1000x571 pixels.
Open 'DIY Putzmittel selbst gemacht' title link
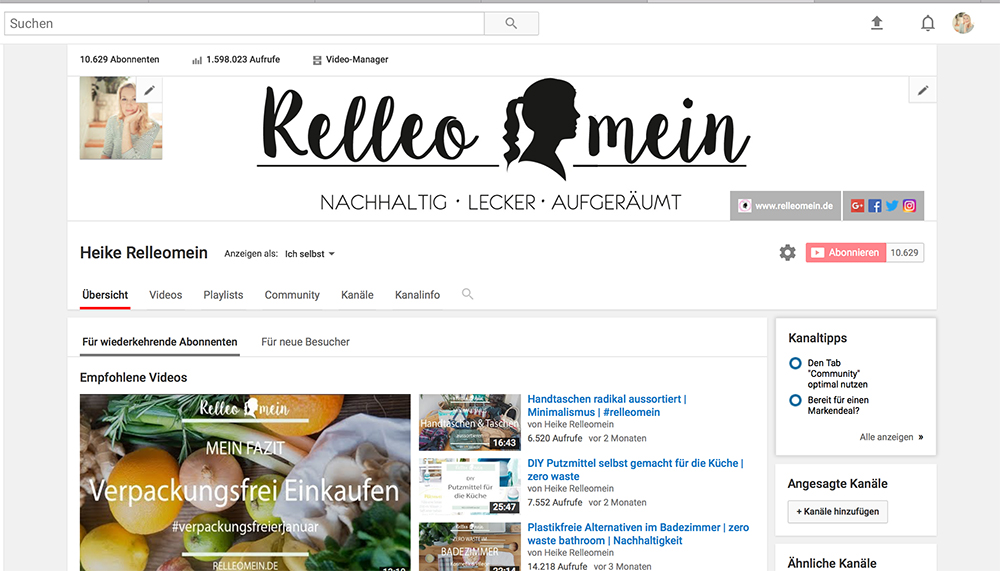click(635, 470)
